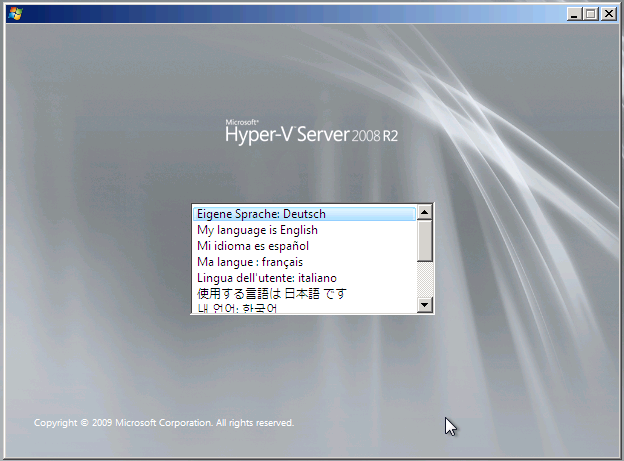Click the language list scroll-down arrow

(425, 306)
